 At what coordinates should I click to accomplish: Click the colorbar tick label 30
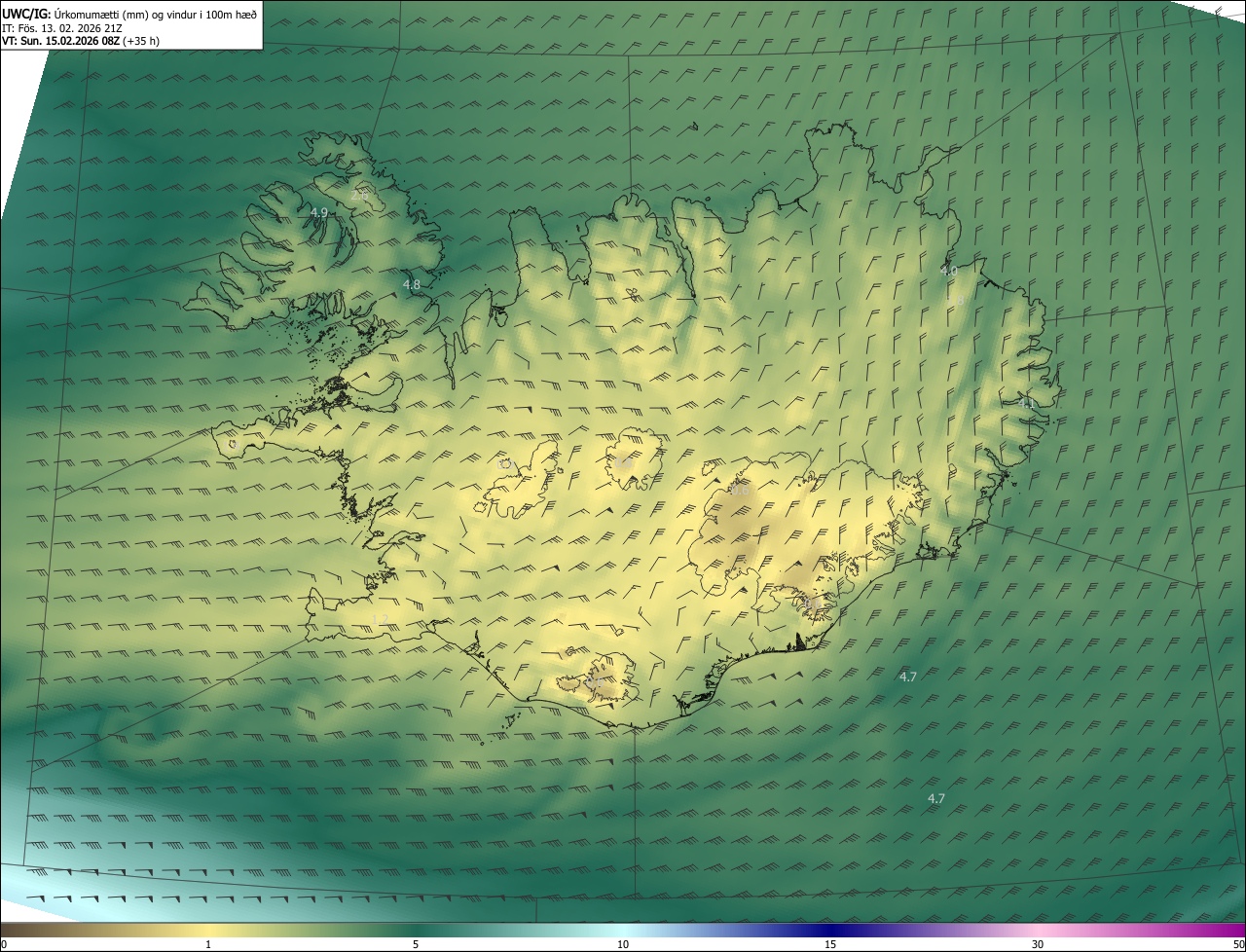tap(1038, 944)
